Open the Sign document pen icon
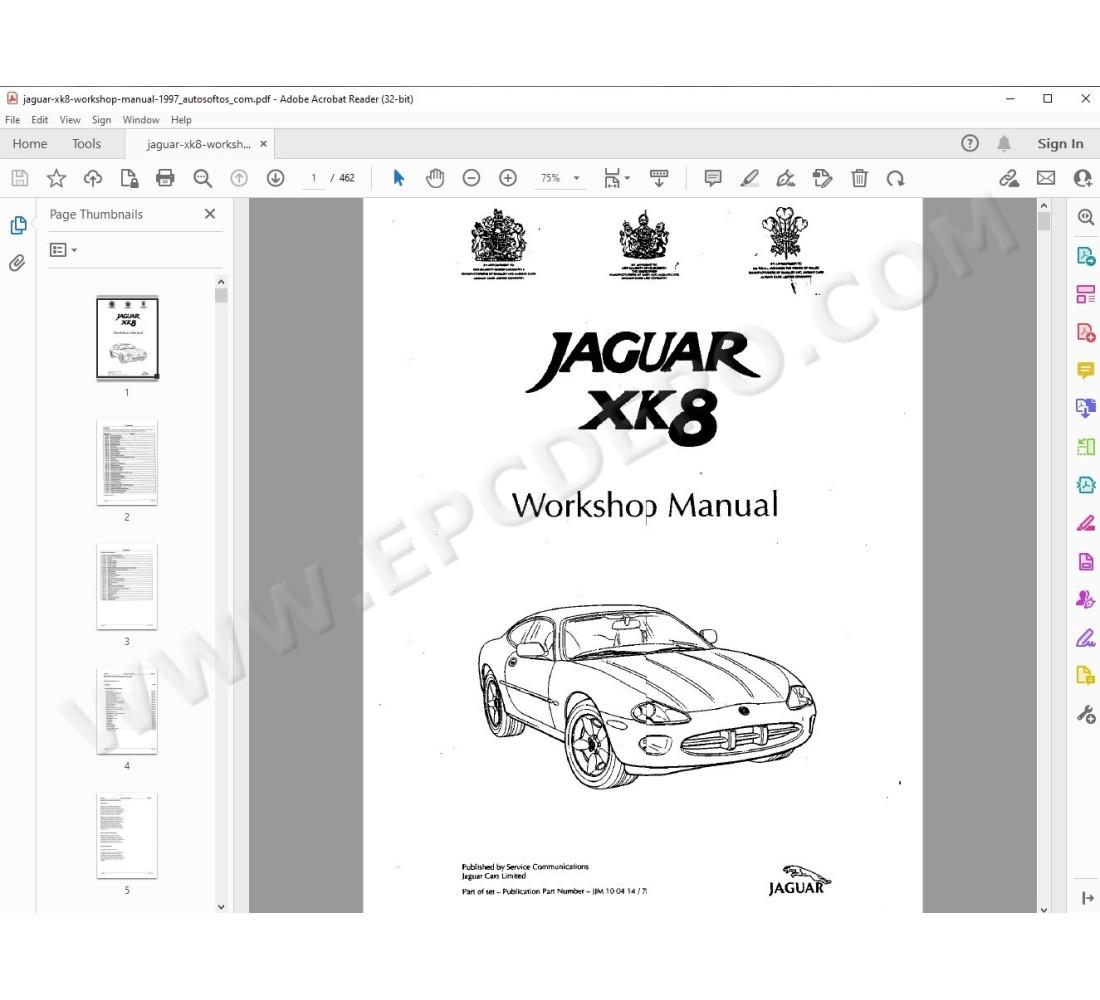This screenshot has width=1100, height=1000. [786, 178]
